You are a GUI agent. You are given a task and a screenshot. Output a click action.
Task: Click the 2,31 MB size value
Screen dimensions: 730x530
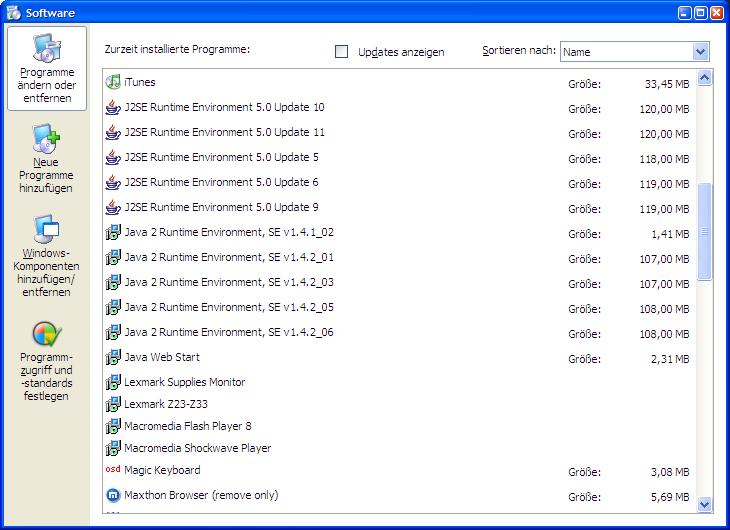(x=670, y=359)
